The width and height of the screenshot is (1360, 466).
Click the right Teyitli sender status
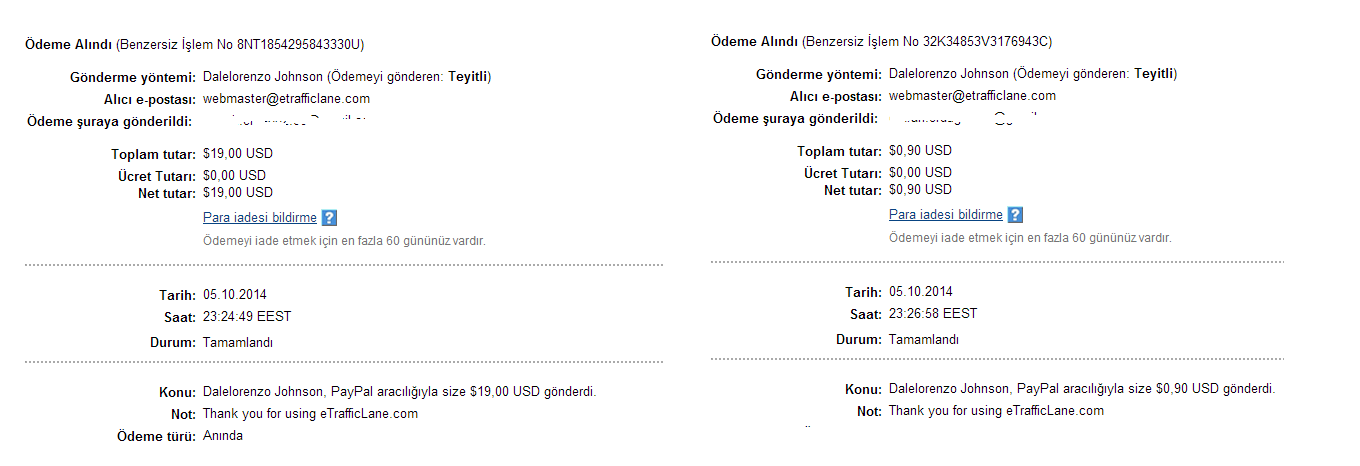(x=1153, y=74)
